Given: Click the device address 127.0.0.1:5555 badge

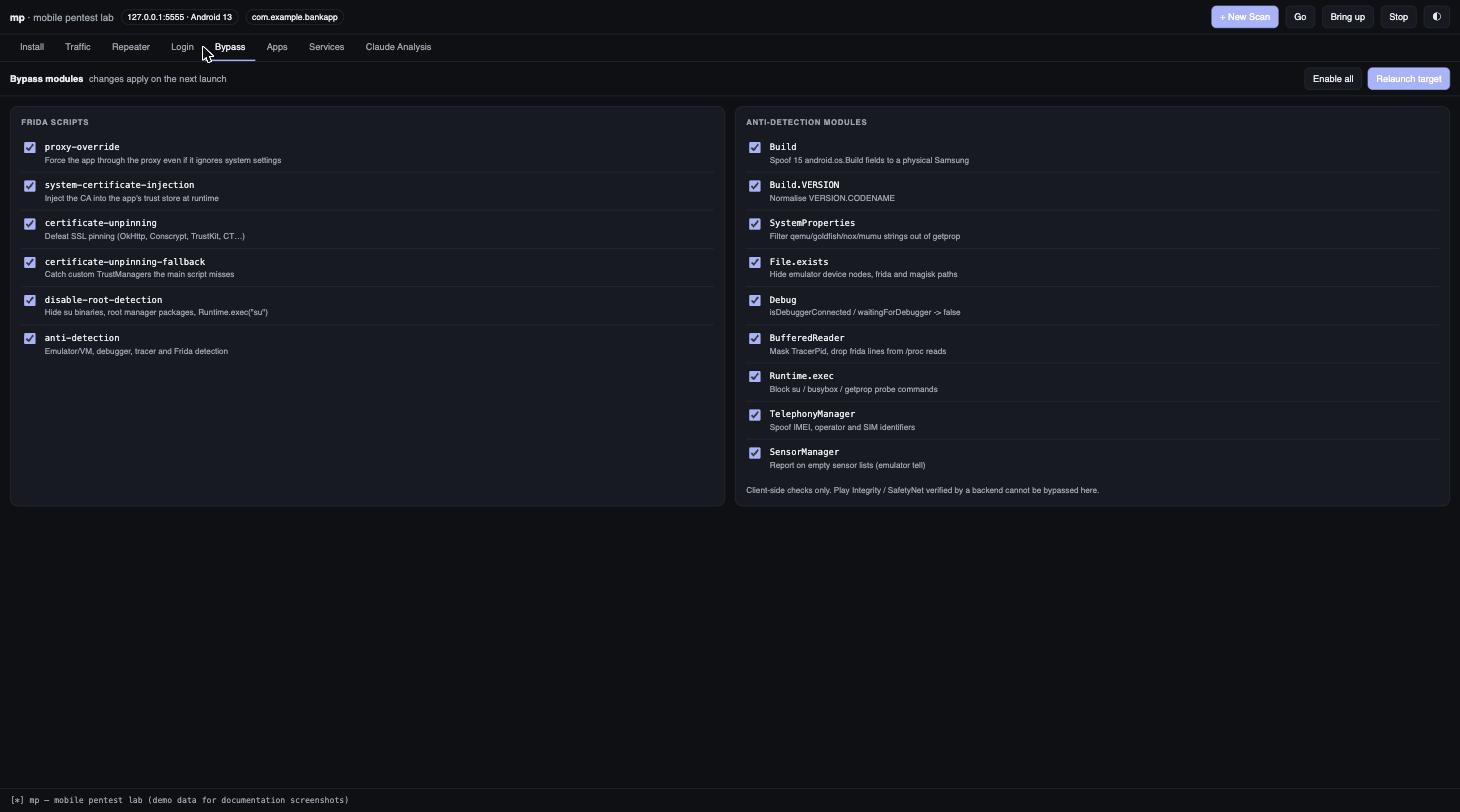Looking at the screenshot, I should [x=180, y=17].
